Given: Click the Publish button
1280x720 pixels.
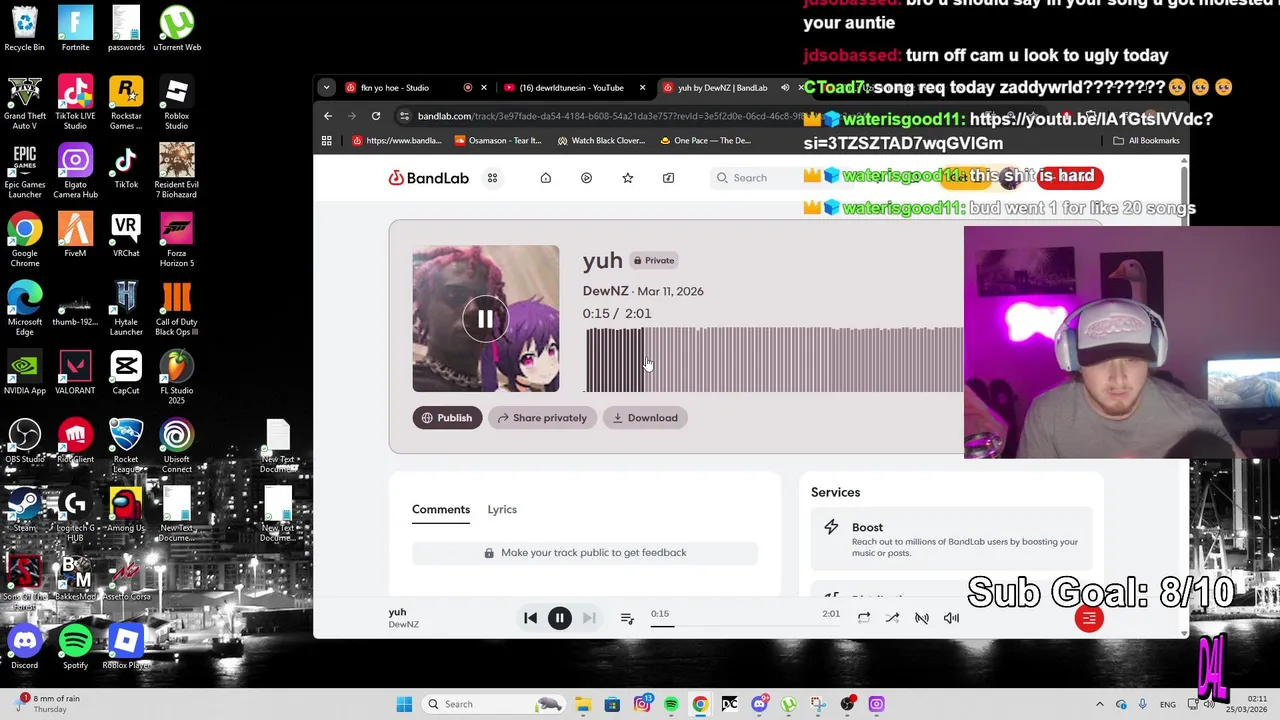Looking at the screenshot, I should pyautogui.click(x=447, y=418).
